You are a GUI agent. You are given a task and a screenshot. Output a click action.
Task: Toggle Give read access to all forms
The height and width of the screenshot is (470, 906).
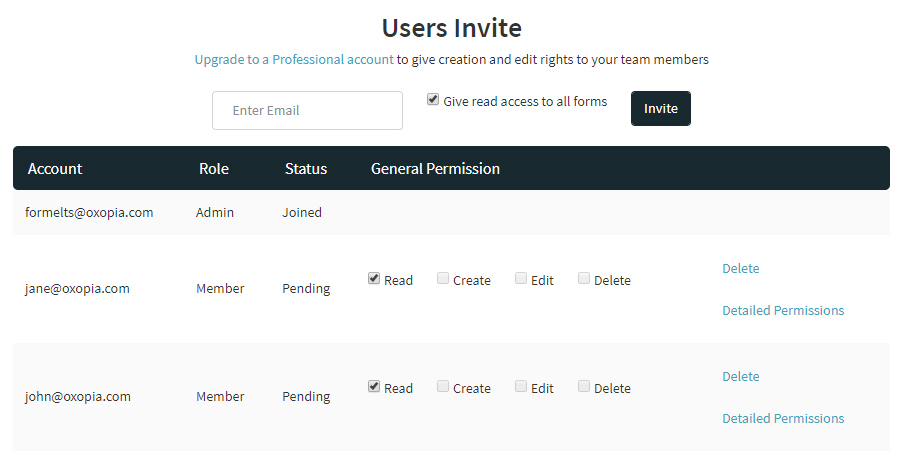[433, 100]
